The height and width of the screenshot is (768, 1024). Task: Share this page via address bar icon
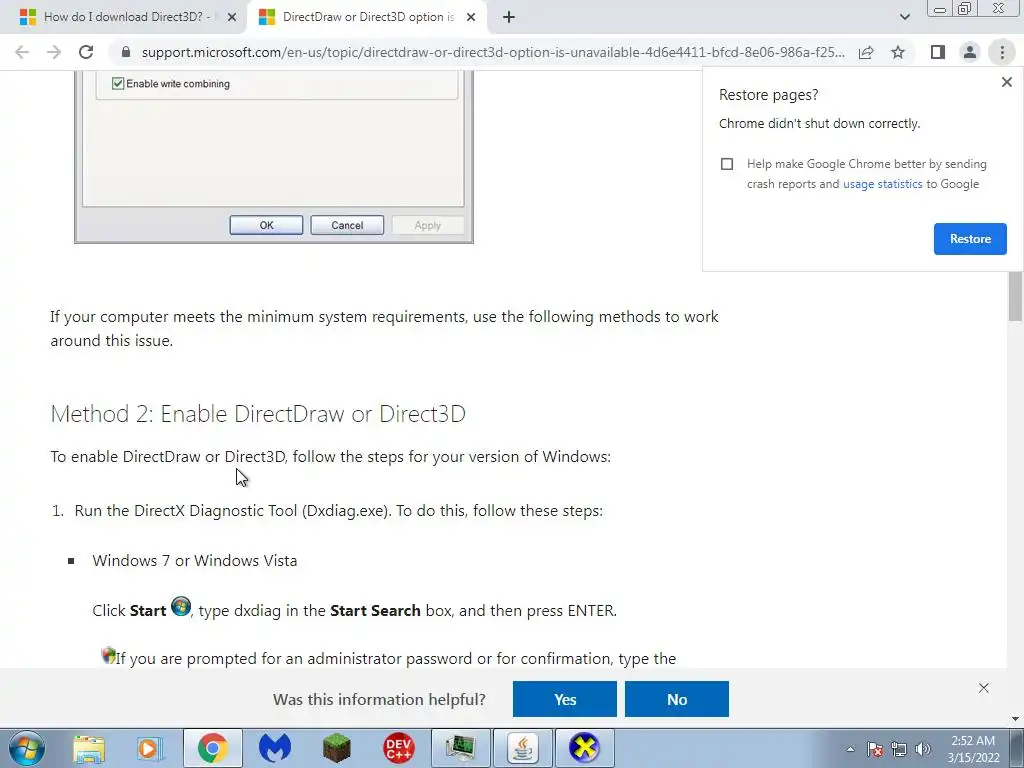866,52
